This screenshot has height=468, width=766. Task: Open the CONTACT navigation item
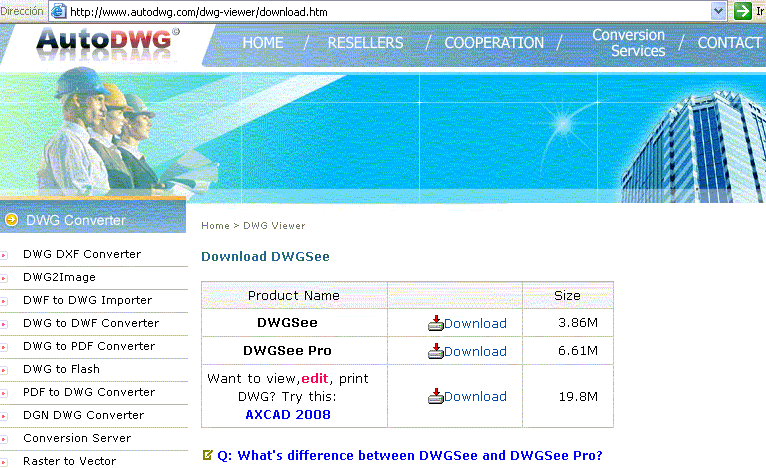pos(729,43)
